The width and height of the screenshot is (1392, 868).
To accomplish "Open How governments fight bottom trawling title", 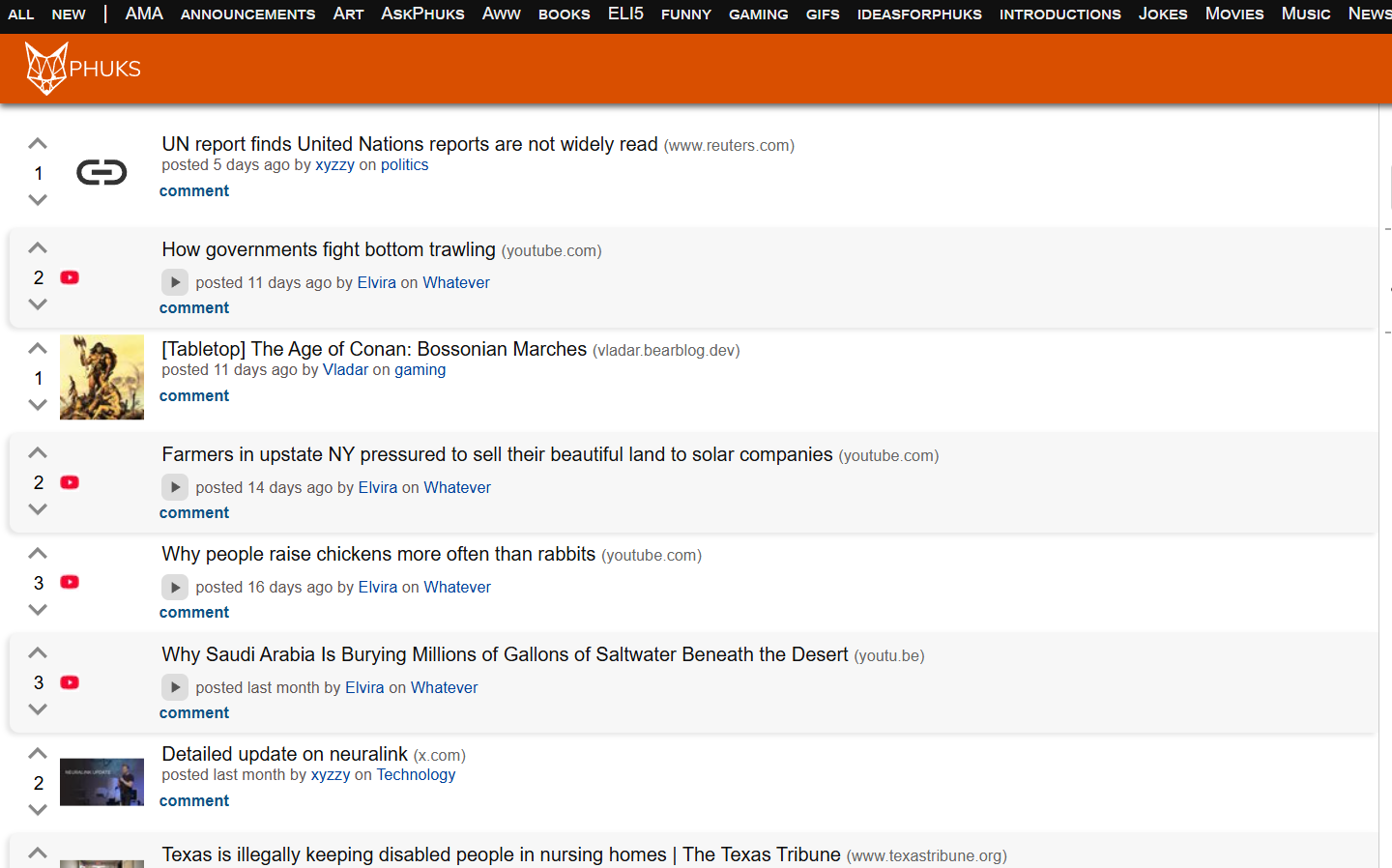I will [x=329, y=249].
